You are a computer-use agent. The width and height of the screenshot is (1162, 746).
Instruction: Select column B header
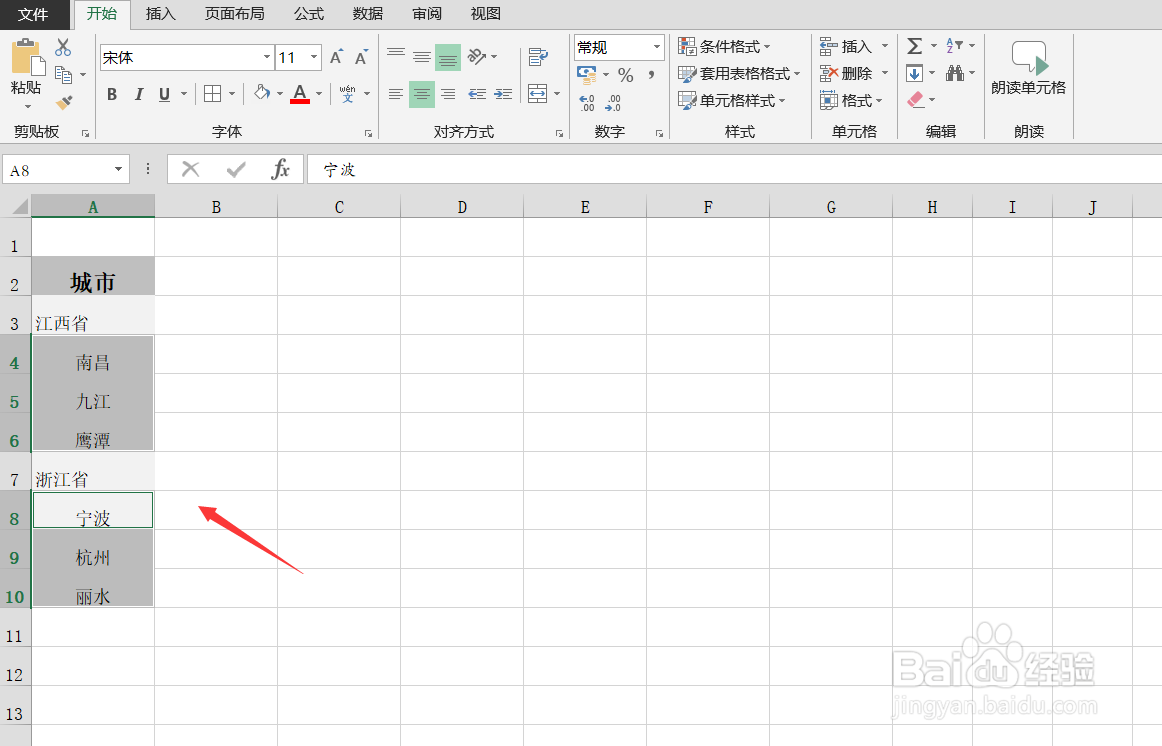(x=216, y=207)
